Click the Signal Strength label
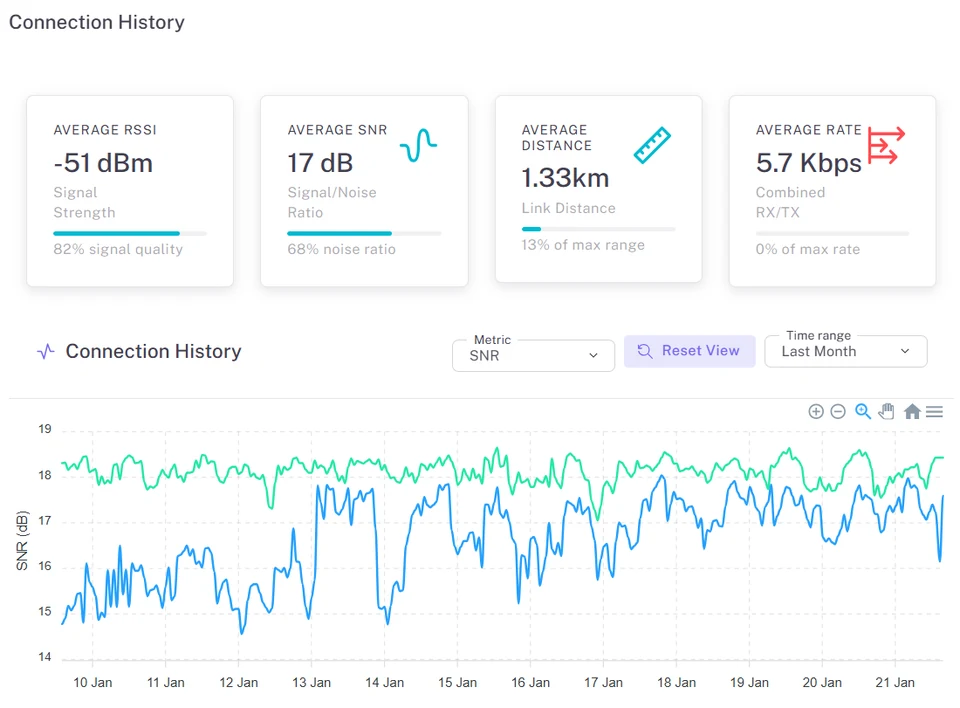Screen dimensions: 960x708 point(84,202)
